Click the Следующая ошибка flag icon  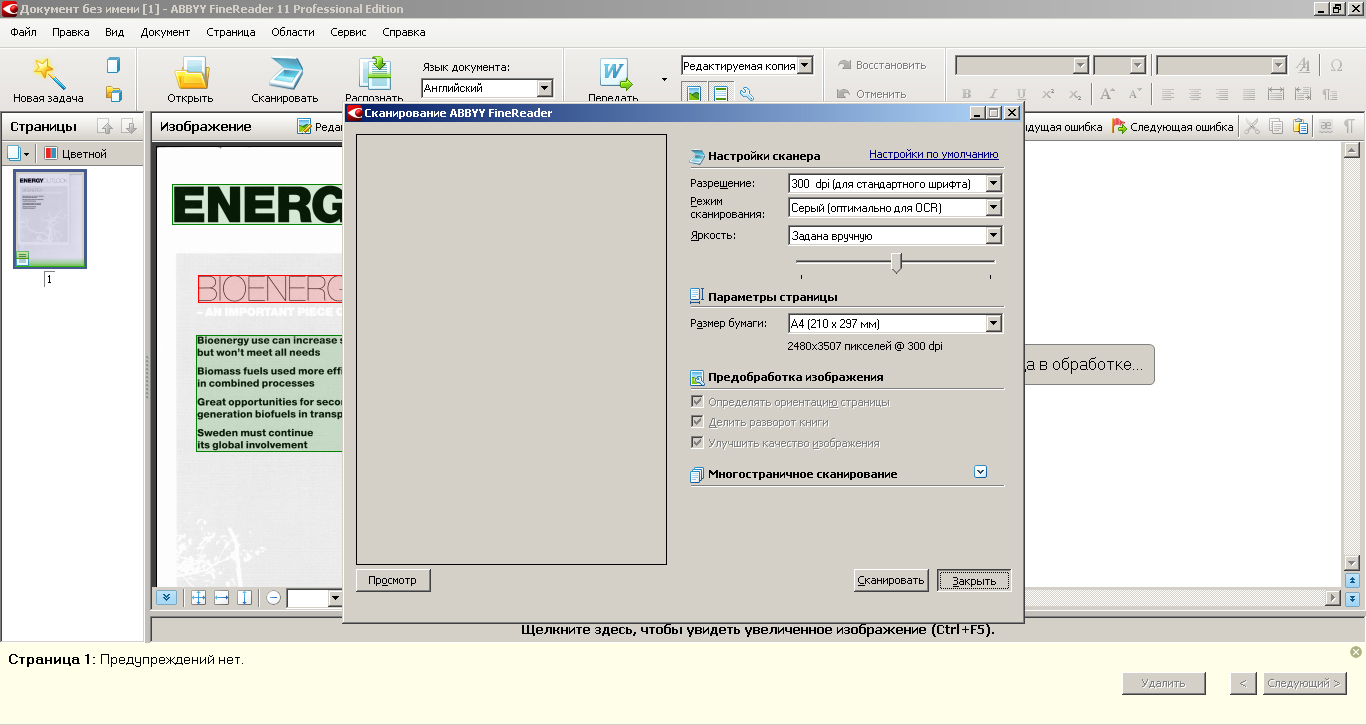(1120, 127)
